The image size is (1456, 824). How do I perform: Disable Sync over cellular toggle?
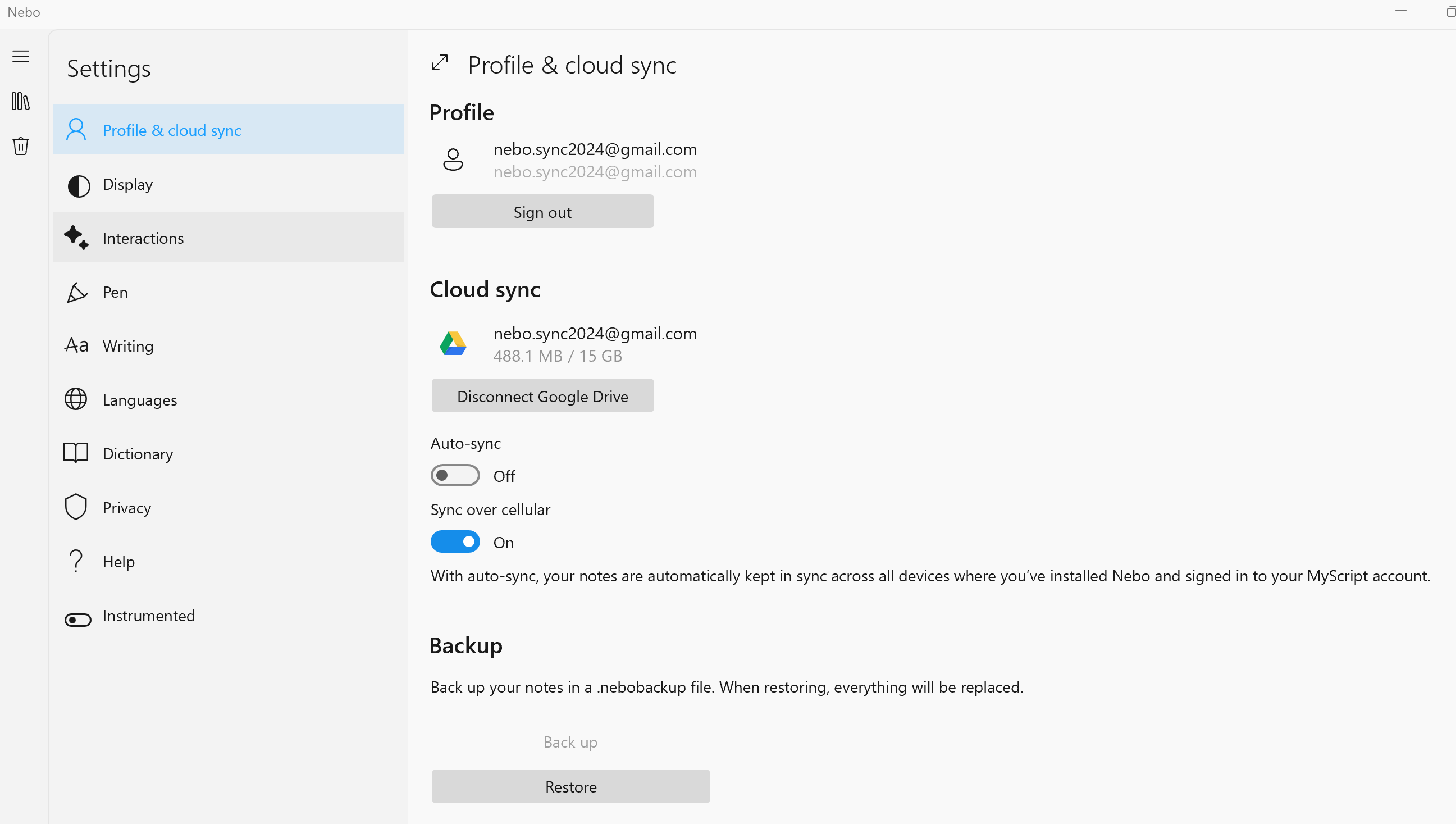tap(455, 541)
